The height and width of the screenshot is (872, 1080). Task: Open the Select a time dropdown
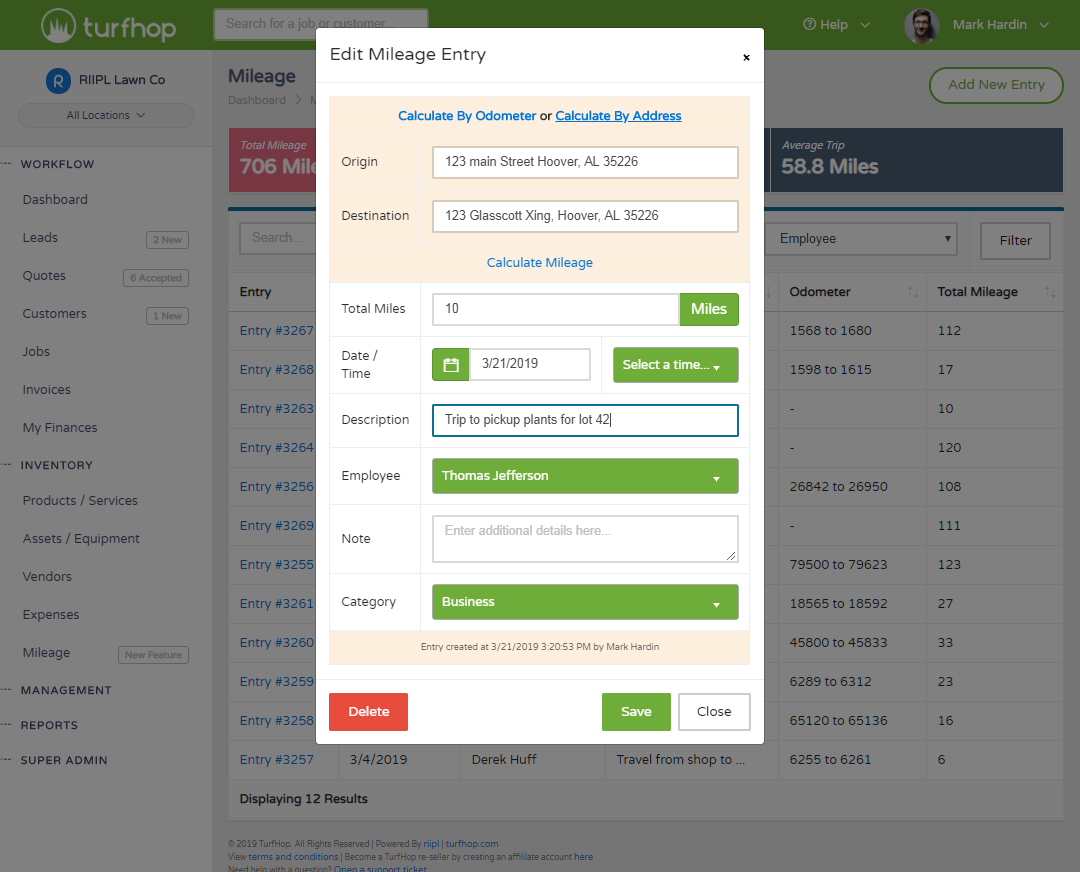click(675, 364)
